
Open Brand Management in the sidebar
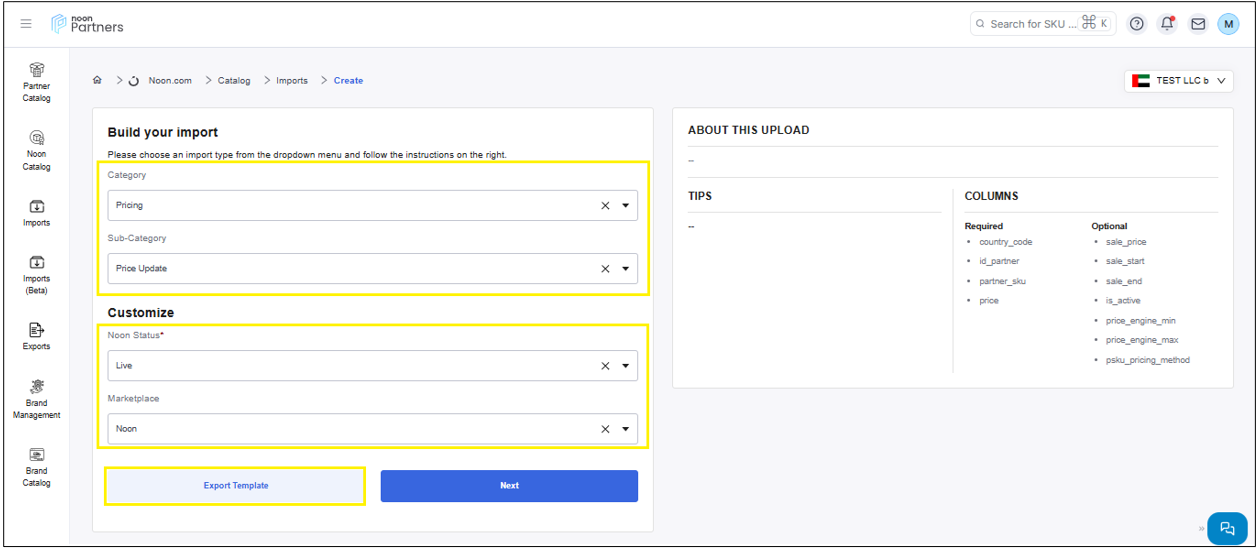pyautogui.click(x=37, y=398)
